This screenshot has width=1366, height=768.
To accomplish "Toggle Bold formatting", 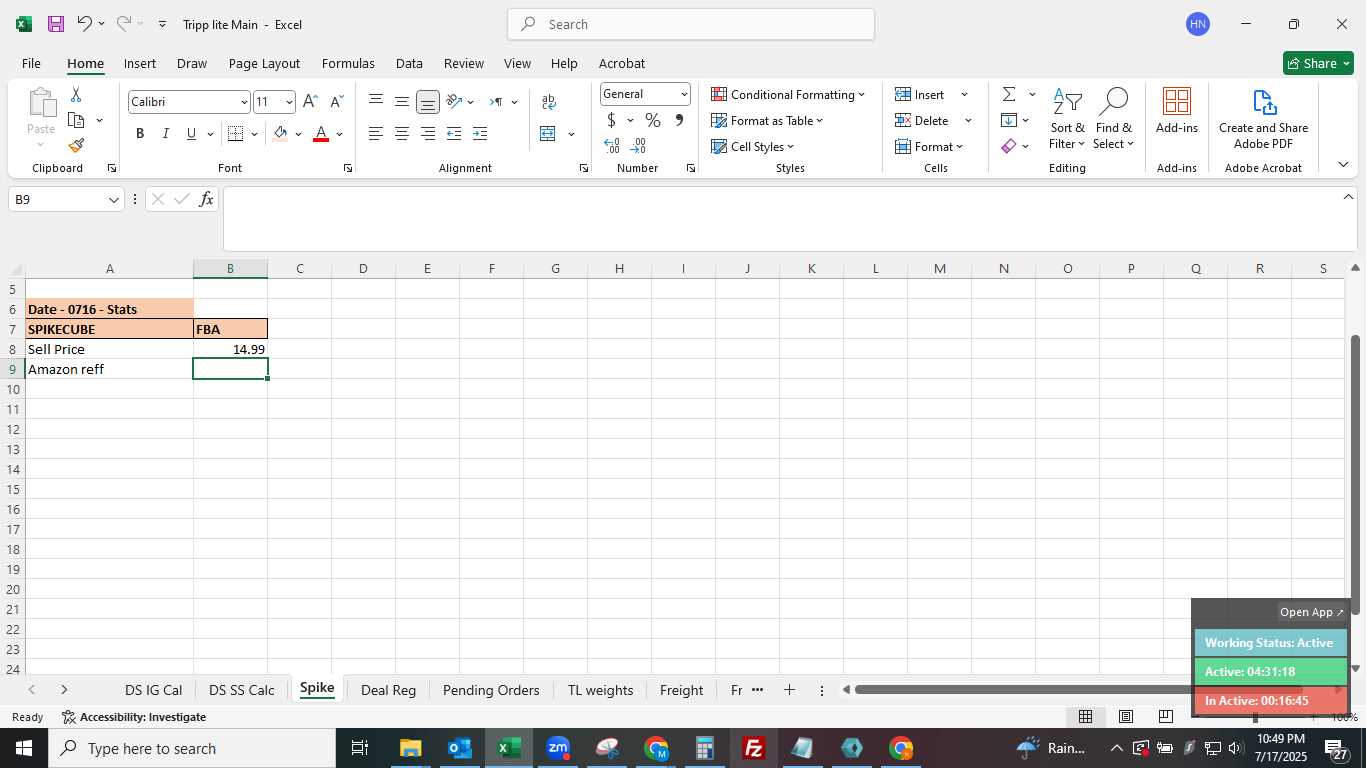I will [x=140, y=134].
